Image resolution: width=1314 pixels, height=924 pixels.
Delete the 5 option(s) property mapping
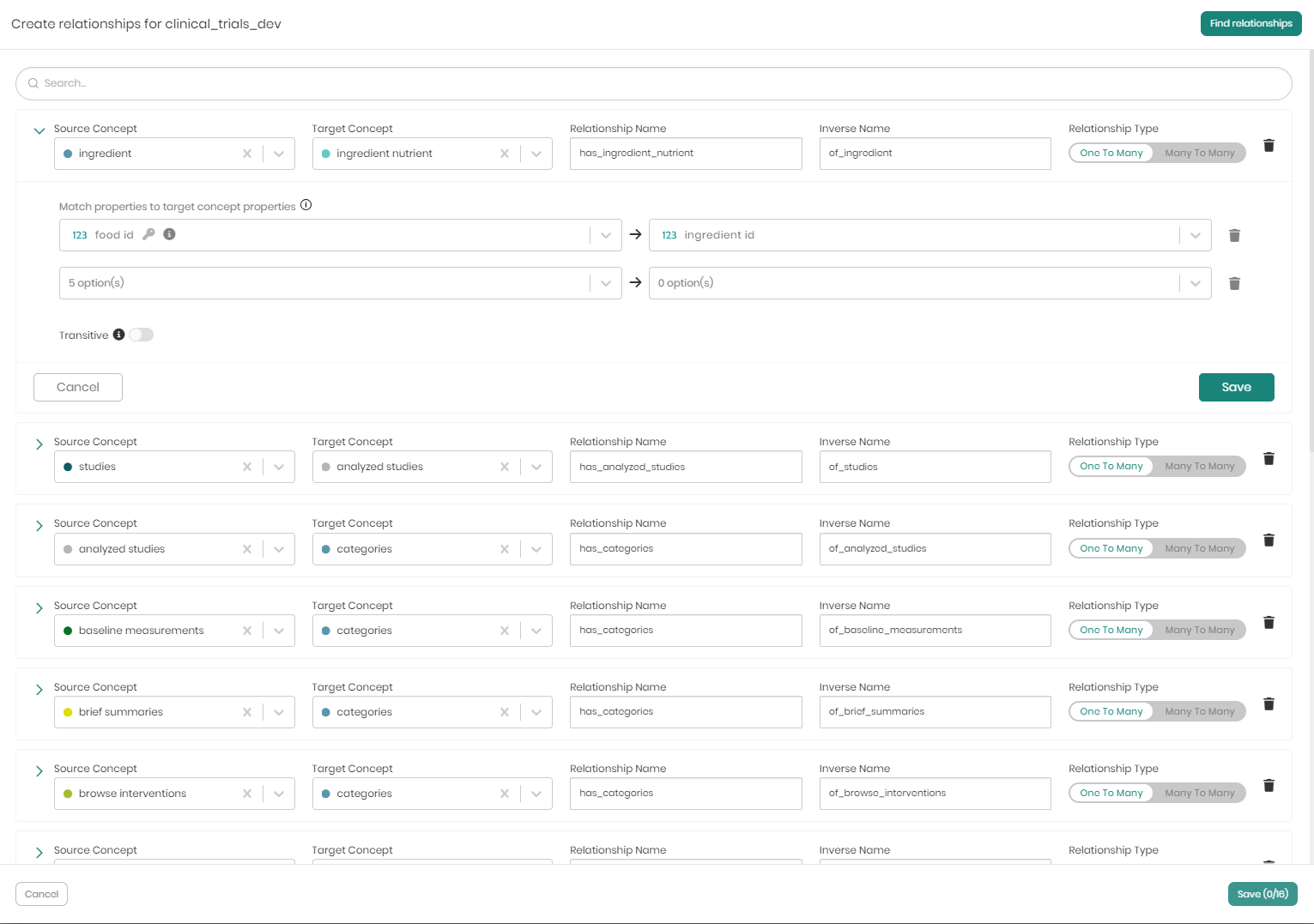tap(1234, 283)
